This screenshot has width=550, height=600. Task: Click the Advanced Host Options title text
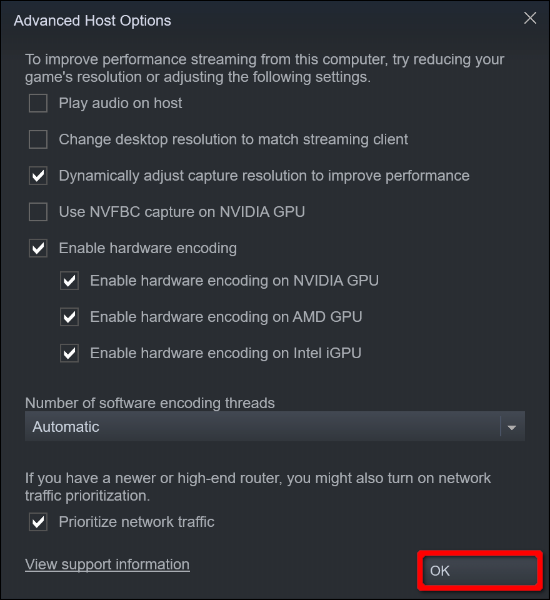[x=92, y=21]
